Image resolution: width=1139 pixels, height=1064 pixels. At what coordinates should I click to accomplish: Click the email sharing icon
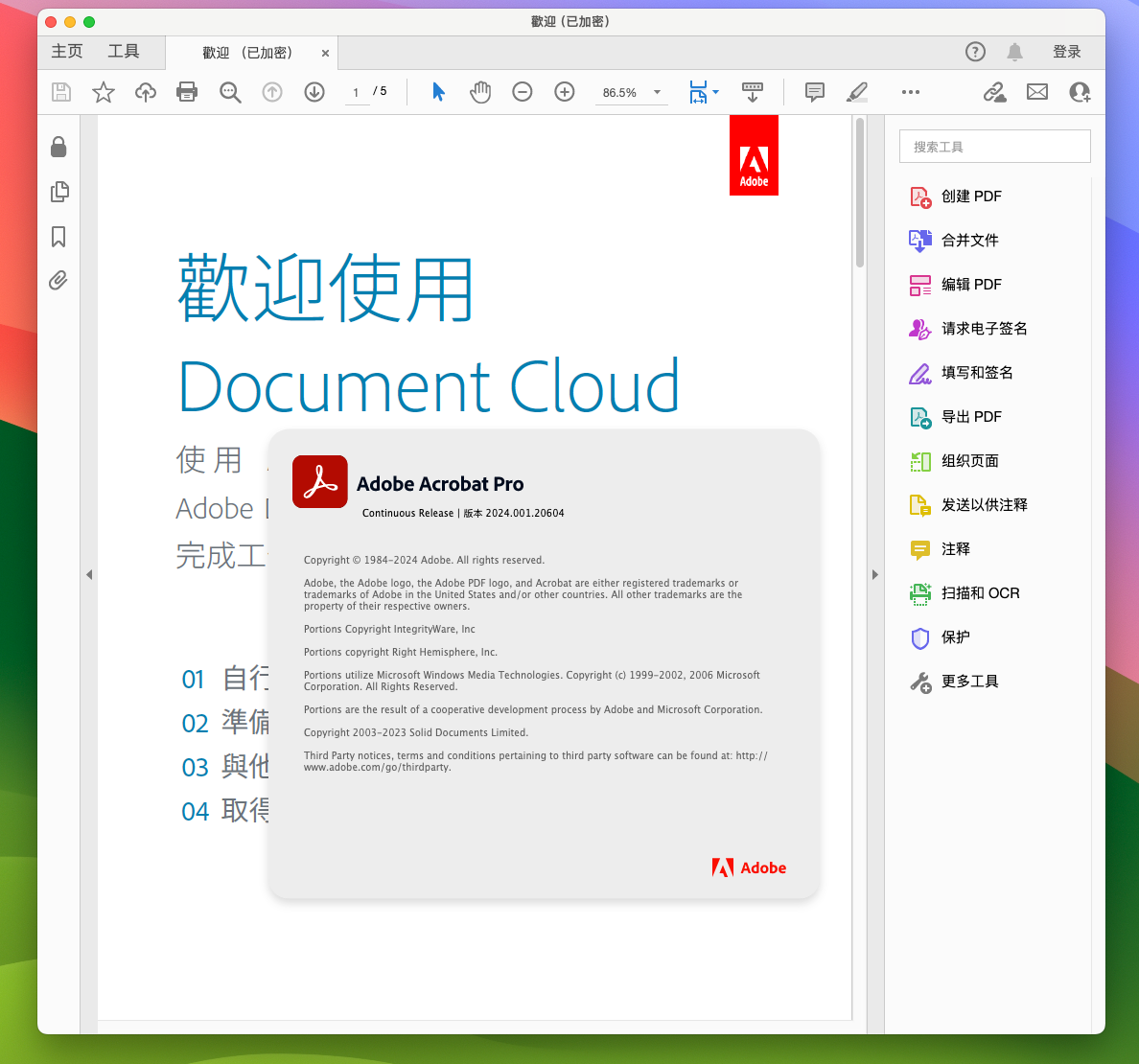click(1036, 92)
